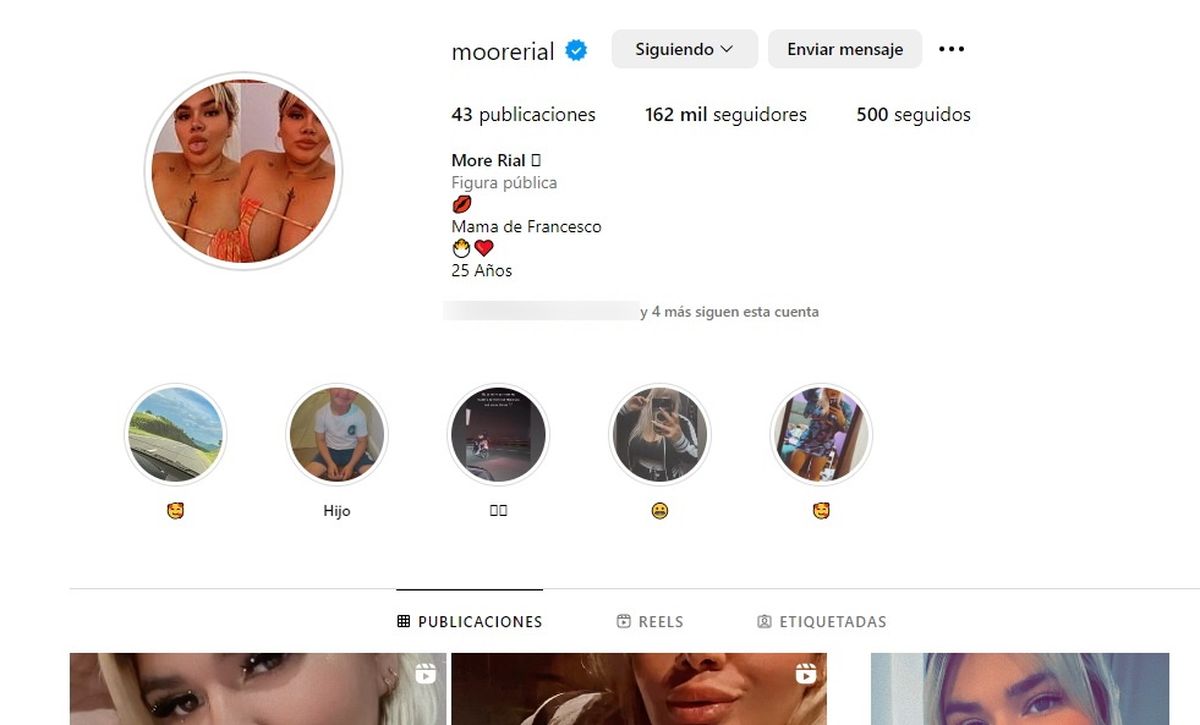View the large profile picture
This screenshot has height=725, width=1200.
click(x=244, y=171)
